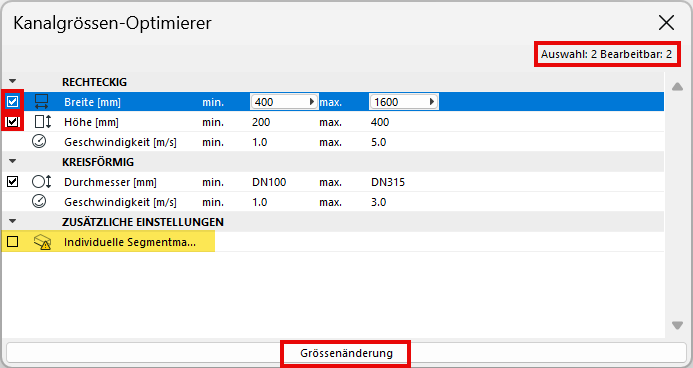Click the rectangular Geschwindigkeit max. 5.0
Viewport: 693px width, 368px height.
[x=378, y=142]
